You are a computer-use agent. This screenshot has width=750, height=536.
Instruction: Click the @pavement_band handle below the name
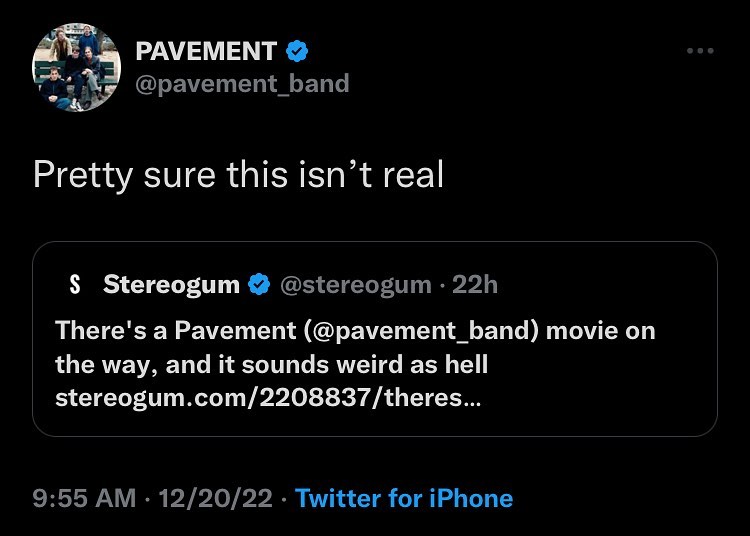tap(242, 83)
